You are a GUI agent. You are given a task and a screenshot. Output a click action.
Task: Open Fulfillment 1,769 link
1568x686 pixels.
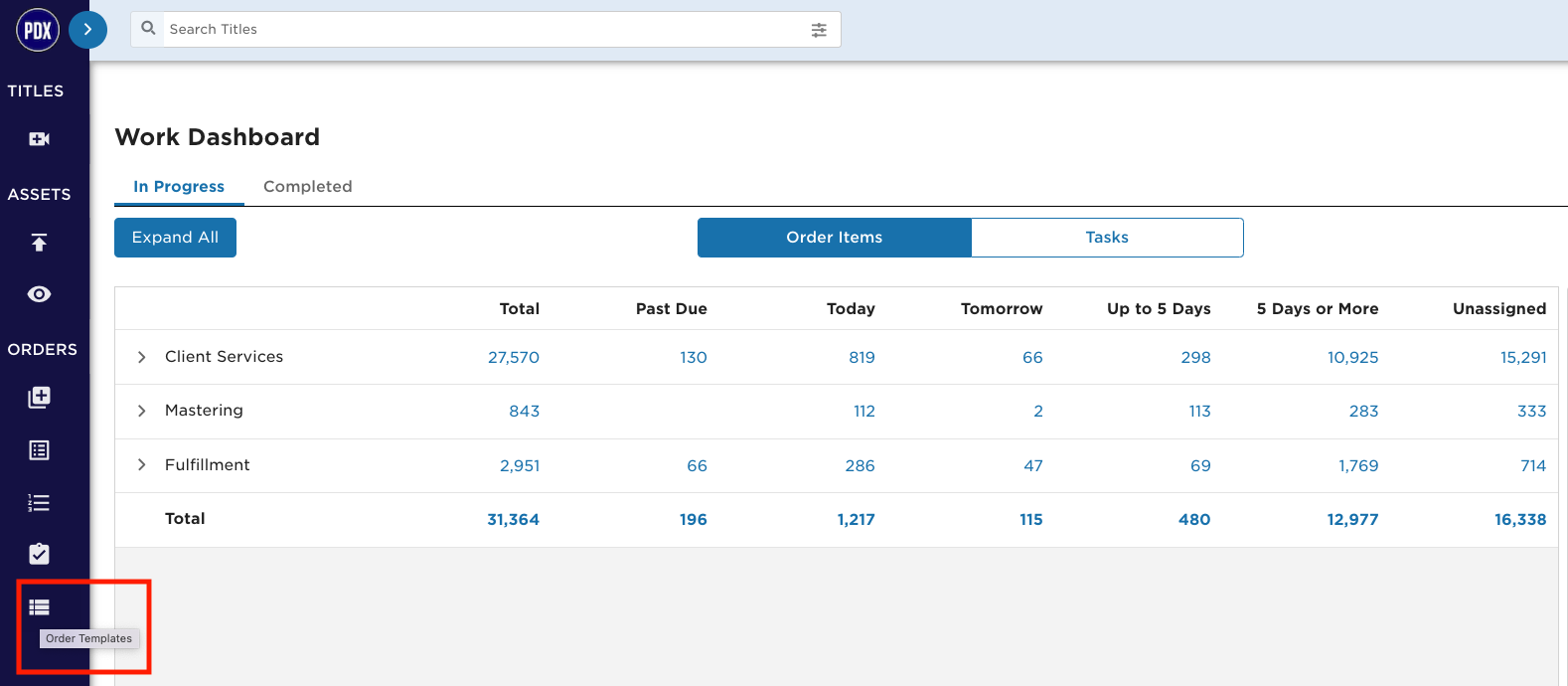click(x=1358, y=466)
